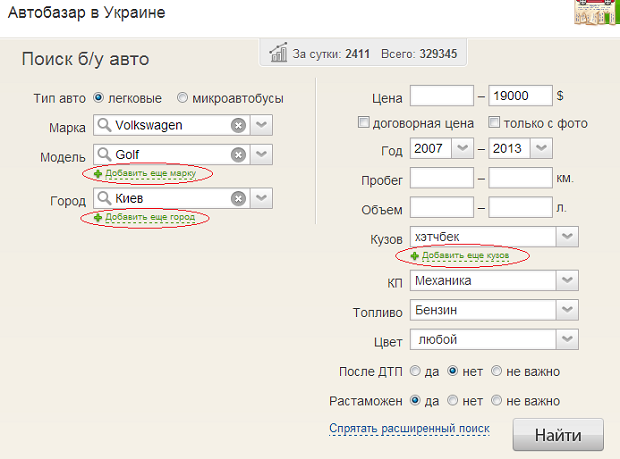Image resolution: width=620 pixels, height=459 pixels.
Task: Tick the только с фото checkbox
Action: click(x=494, y=123)
